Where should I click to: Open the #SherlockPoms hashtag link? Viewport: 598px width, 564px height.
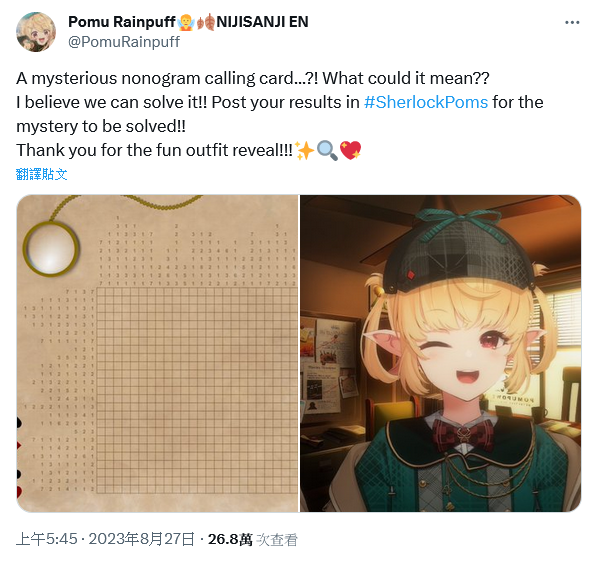[426, 102]
